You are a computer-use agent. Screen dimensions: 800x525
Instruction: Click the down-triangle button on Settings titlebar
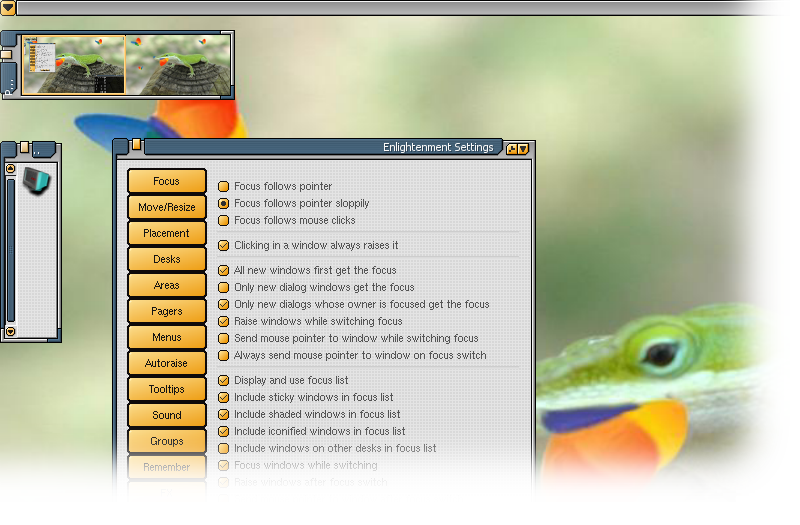point(523,149)
